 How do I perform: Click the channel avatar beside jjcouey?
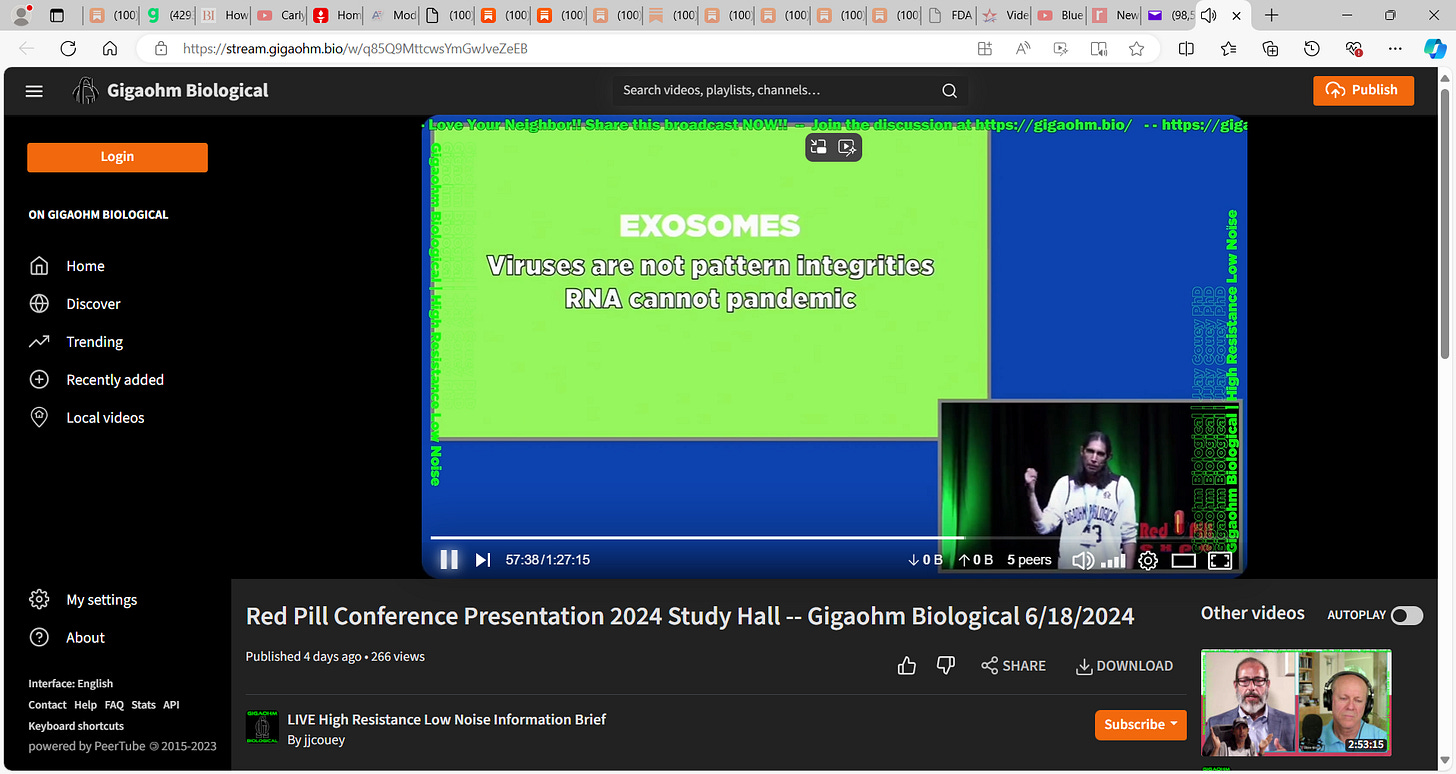(262, 728)
